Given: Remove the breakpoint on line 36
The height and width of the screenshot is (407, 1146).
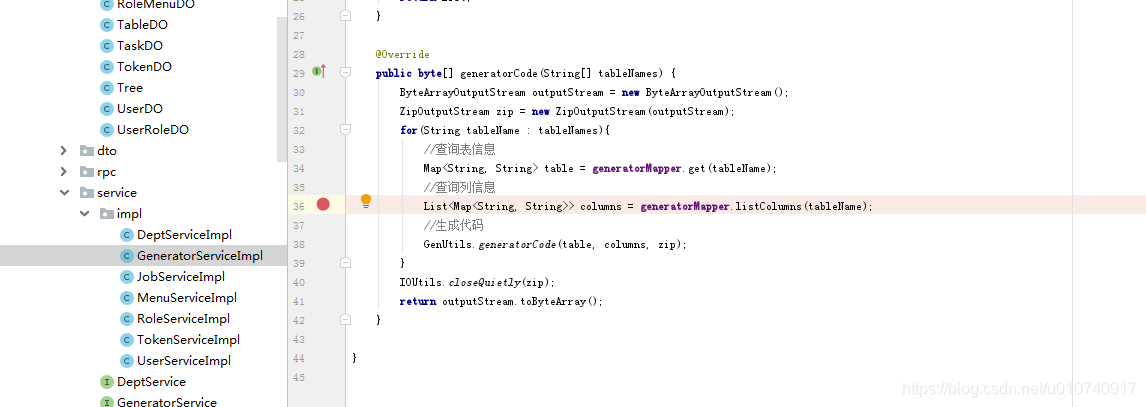Looking at the screenshot, I should (323, 204).
